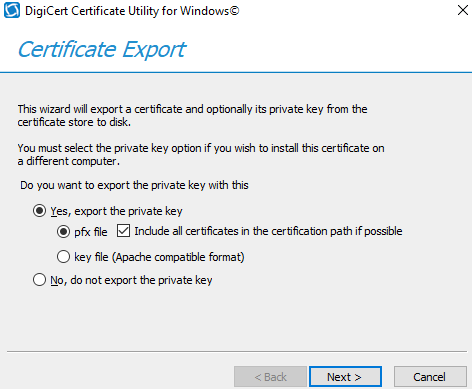Cancel the certificate export wizard
Viewport: 472px width, 389px height.
(430, 377)
